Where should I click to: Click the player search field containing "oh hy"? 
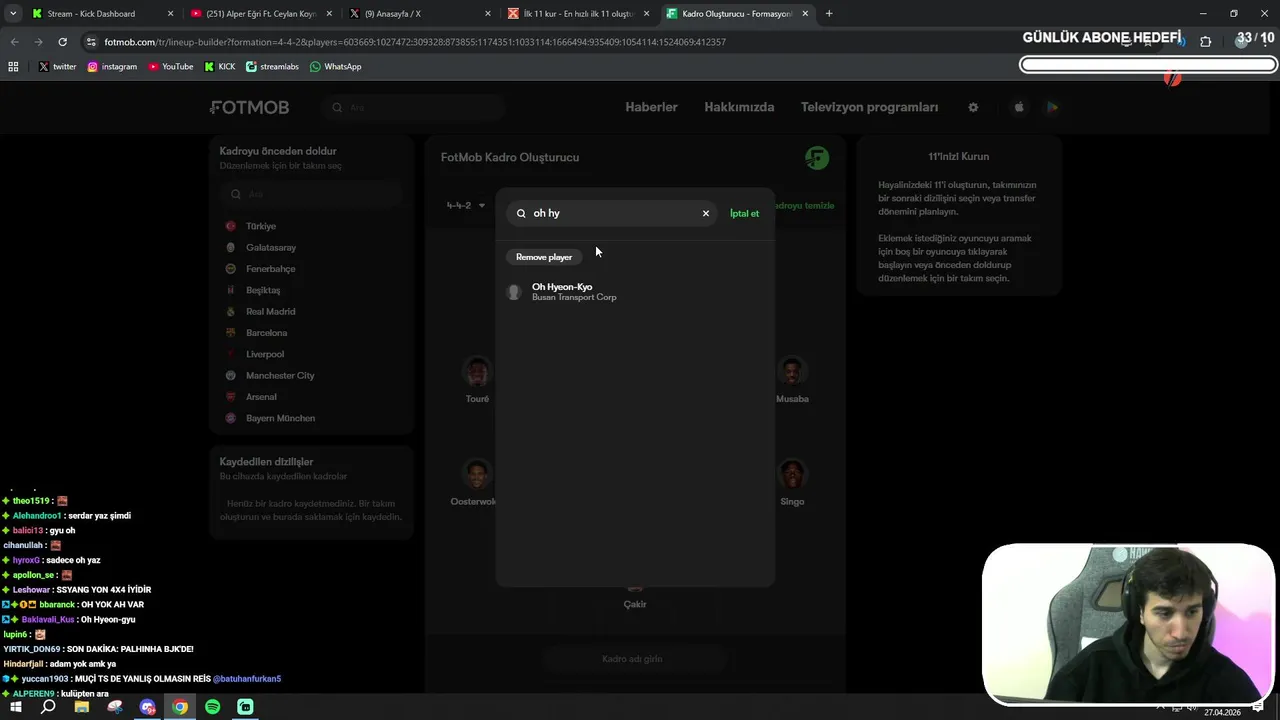612,213
